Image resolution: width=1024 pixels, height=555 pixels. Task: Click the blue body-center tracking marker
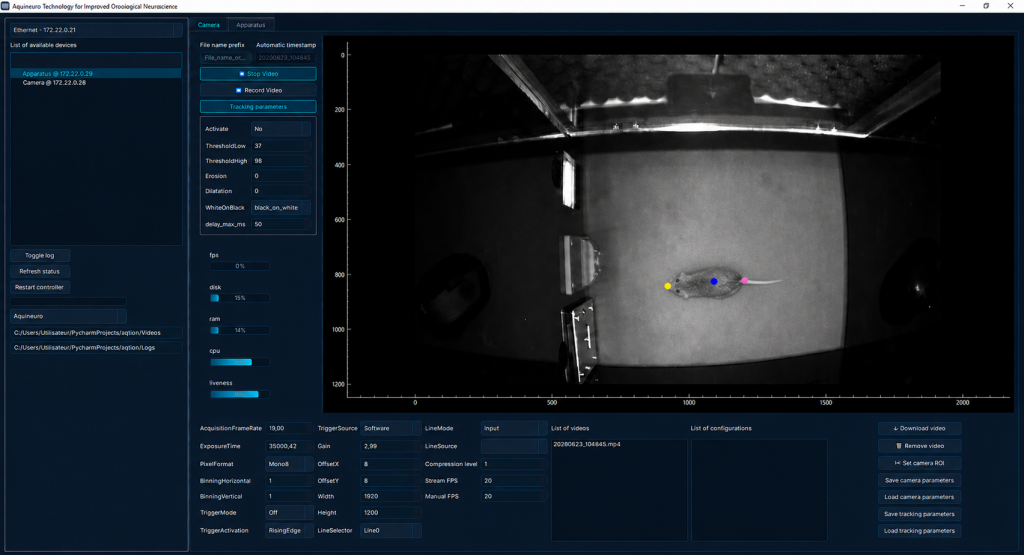(714, 281)
